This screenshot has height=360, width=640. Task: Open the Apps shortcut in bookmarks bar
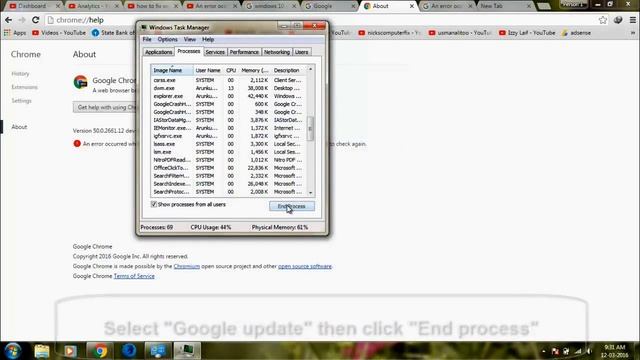tap(15, 33)
